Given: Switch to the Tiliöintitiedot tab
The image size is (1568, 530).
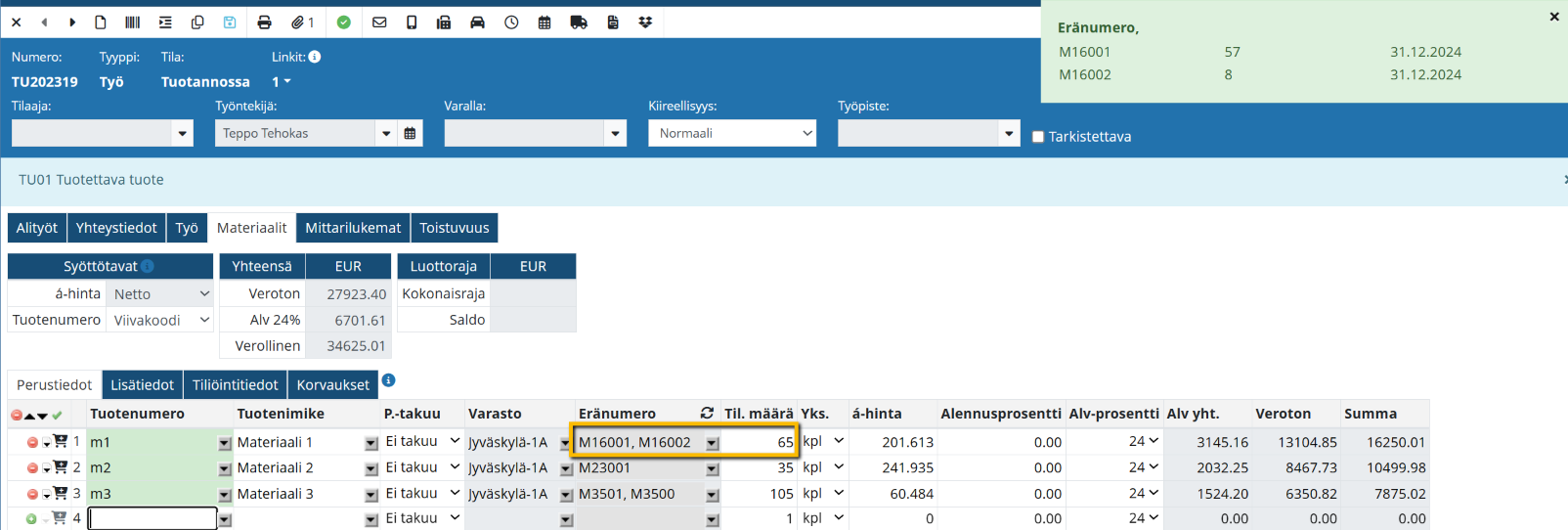Looking at the screenshot, I should pyautogui.click(x=235, y=385).
